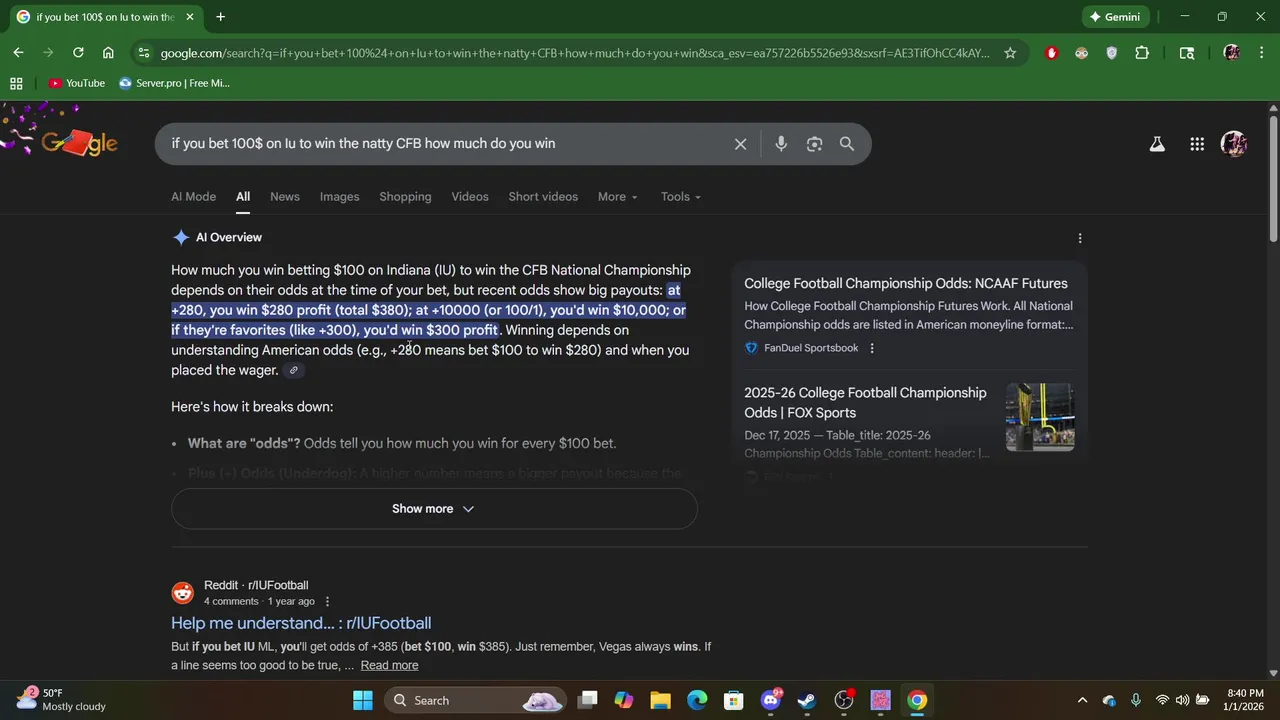
Task: Open the search tabs side panel icon
Action: [x=1187, y=53]
